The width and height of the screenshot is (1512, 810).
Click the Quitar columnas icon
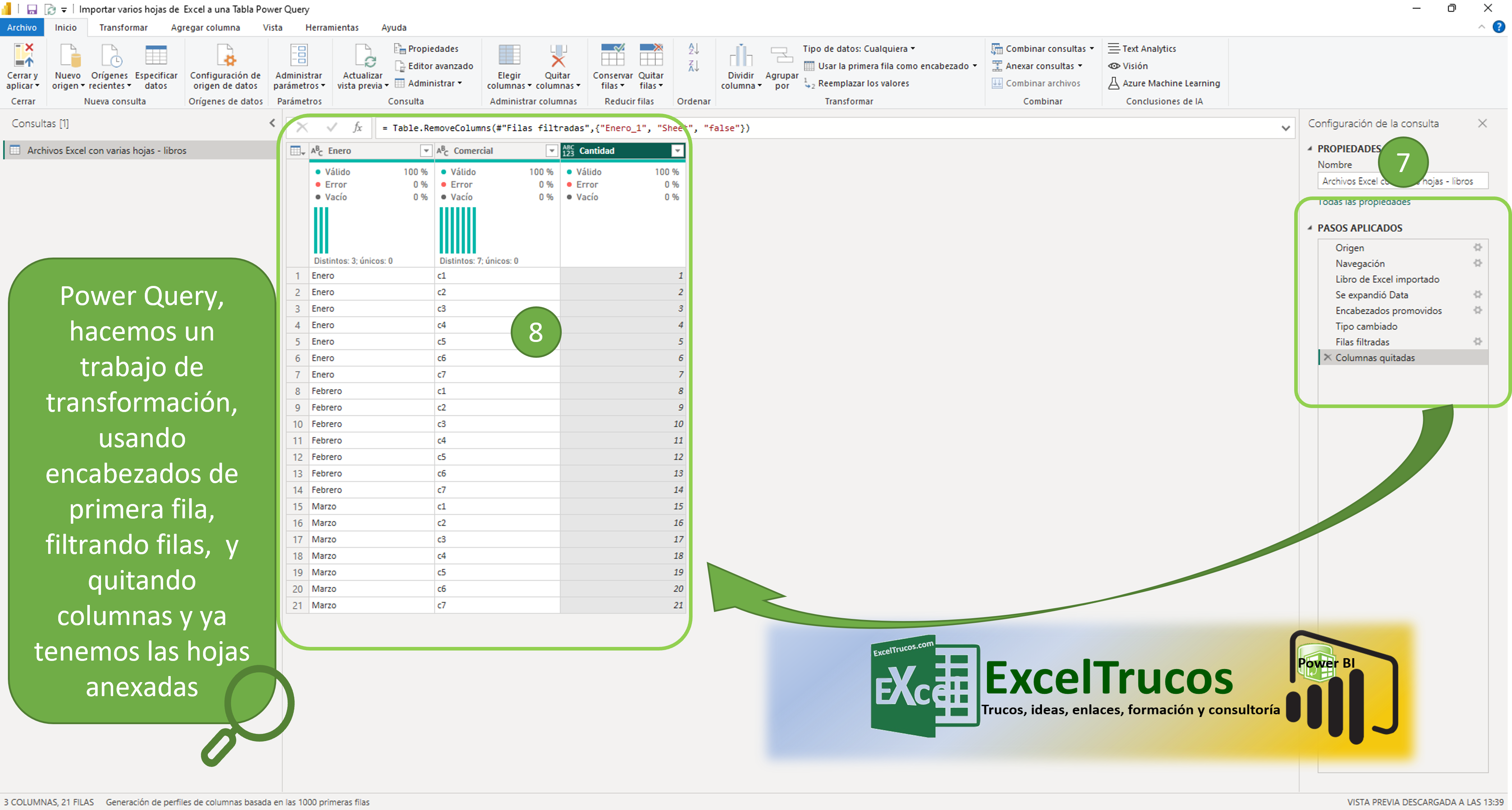(557, 57)
